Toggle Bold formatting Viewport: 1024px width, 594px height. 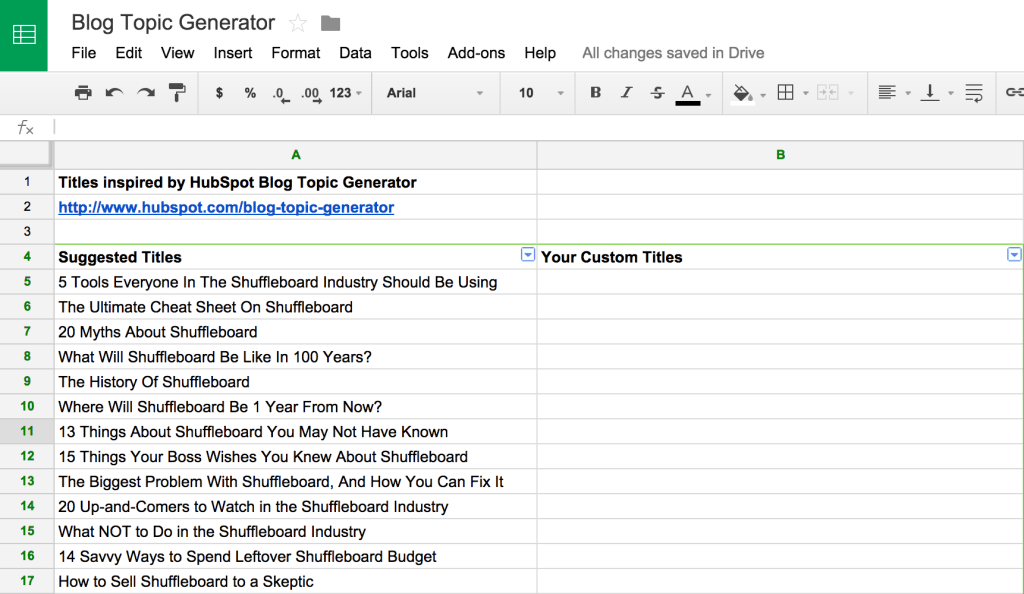point(595,93)
